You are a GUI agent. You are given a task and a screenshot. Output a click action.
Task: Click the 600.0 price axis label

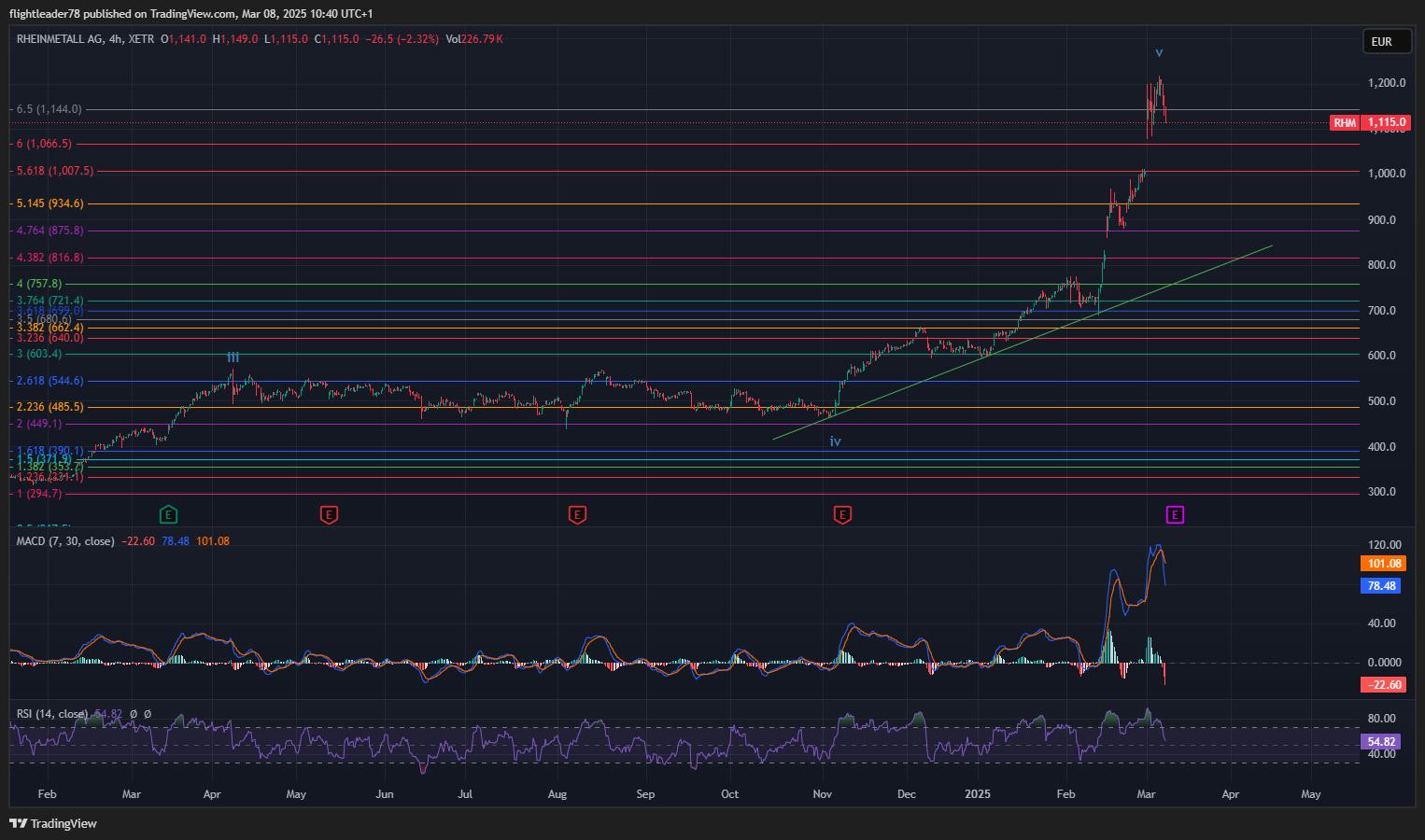[x=1382, y=356]
